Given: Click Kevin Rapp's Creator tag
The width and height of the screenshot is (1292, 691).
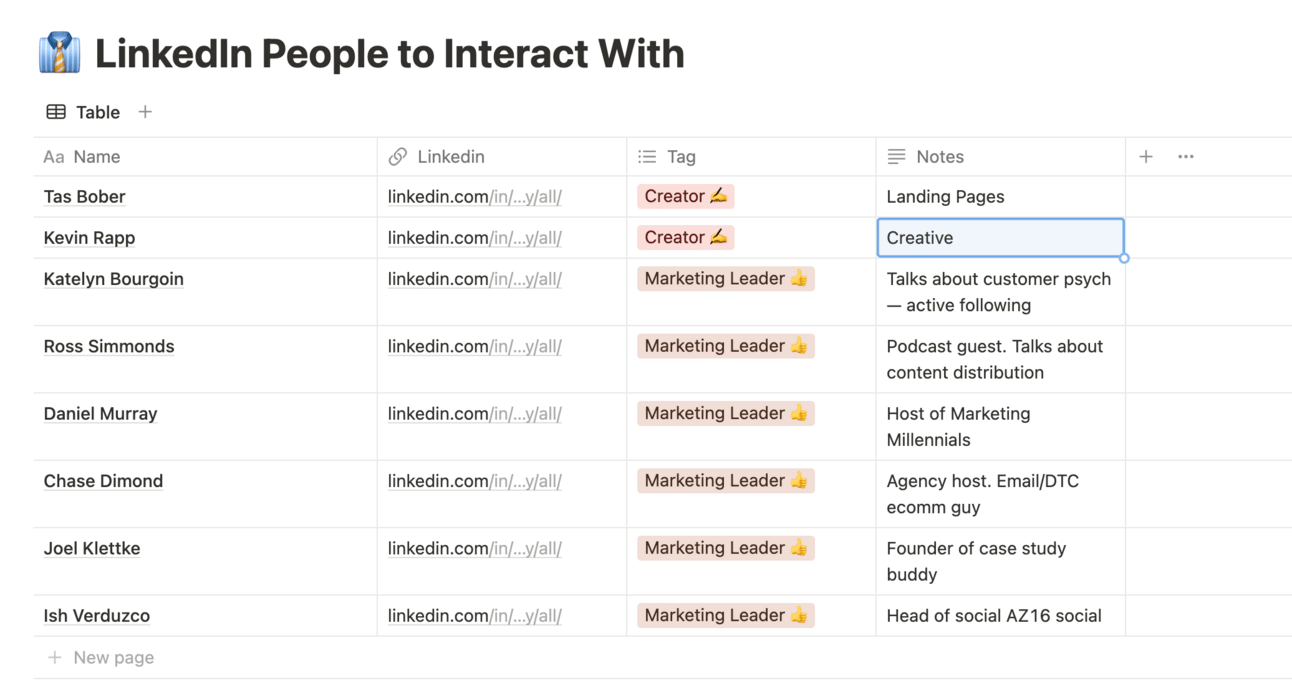Looking at the screenshot, I should pos(685,238).
